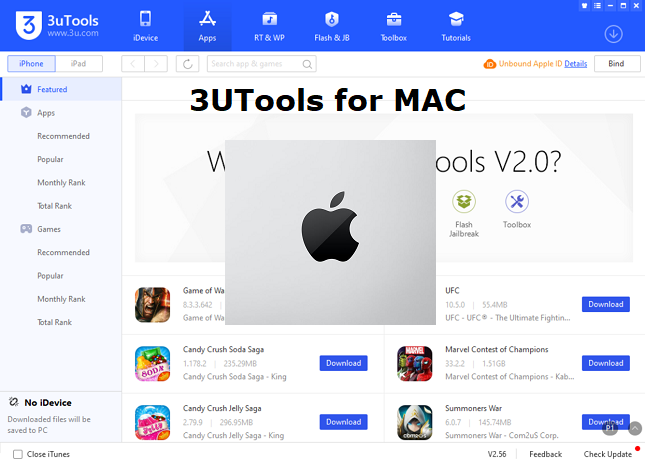Click the scroll-to-top round arrow
The height and width of the screenshot is (463, 645).
[x=635, y=428]
